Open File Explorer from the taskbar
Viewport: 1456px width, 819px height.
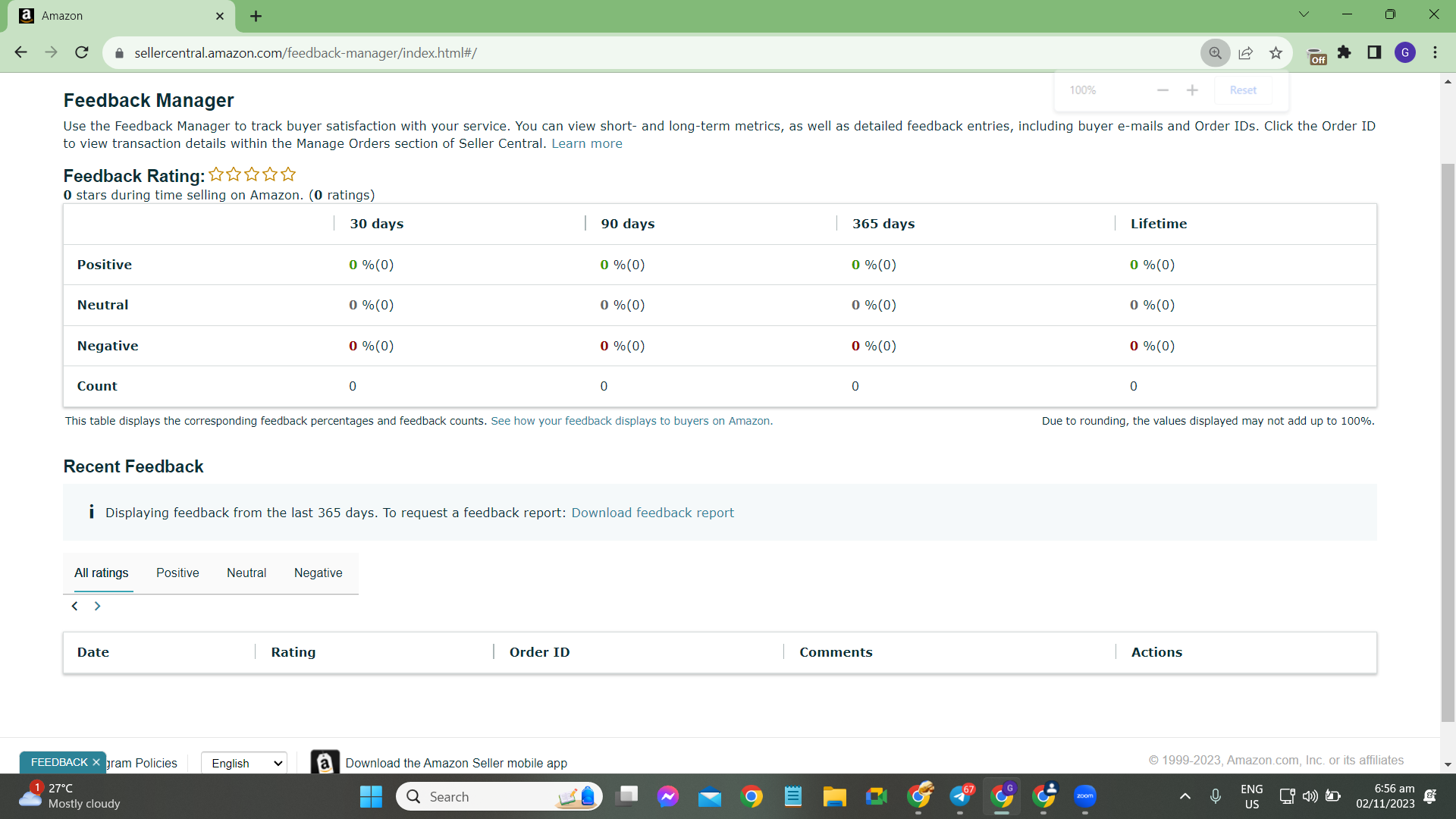click(x=834, y=796)
